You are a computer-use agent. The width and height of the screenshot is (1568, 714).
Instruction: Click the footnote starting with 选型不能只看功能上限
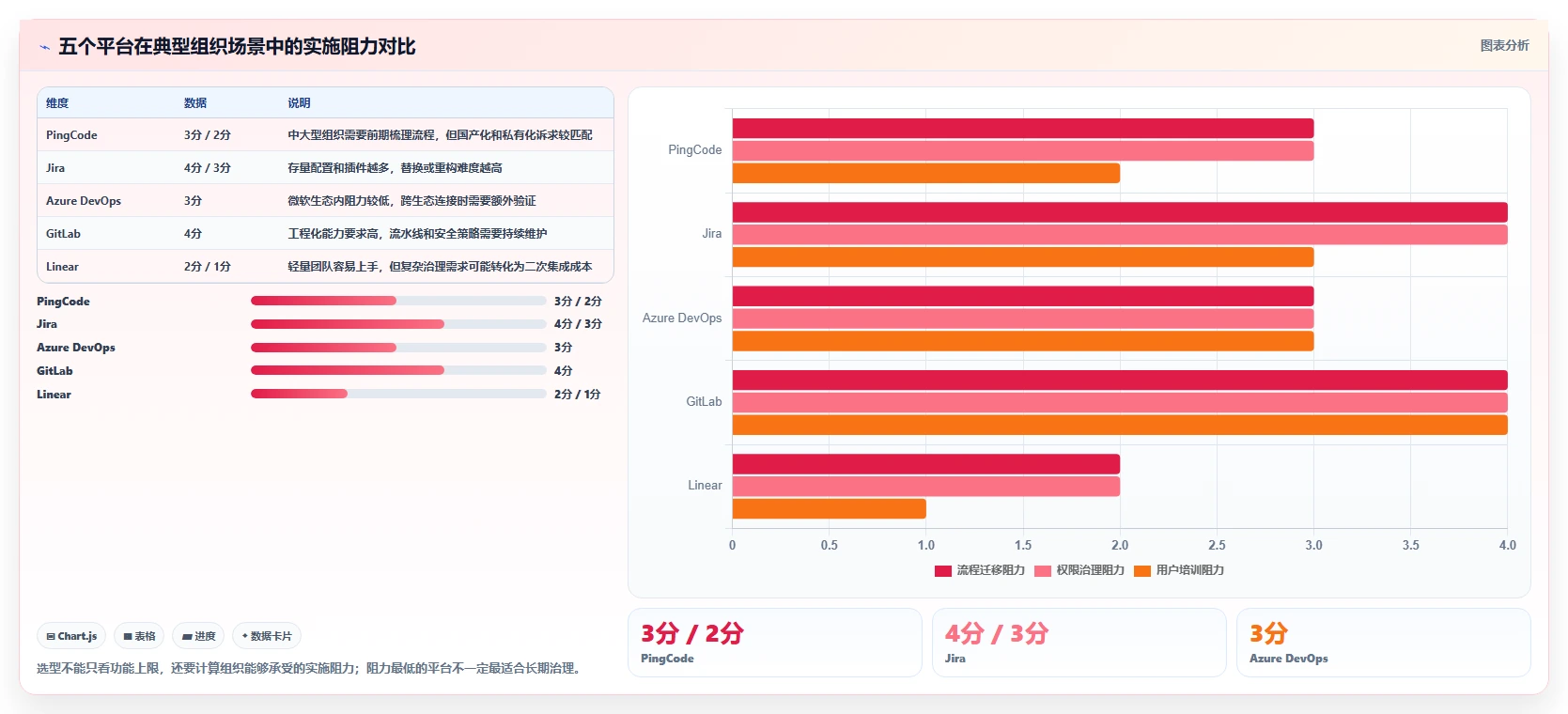pos(311,668)
